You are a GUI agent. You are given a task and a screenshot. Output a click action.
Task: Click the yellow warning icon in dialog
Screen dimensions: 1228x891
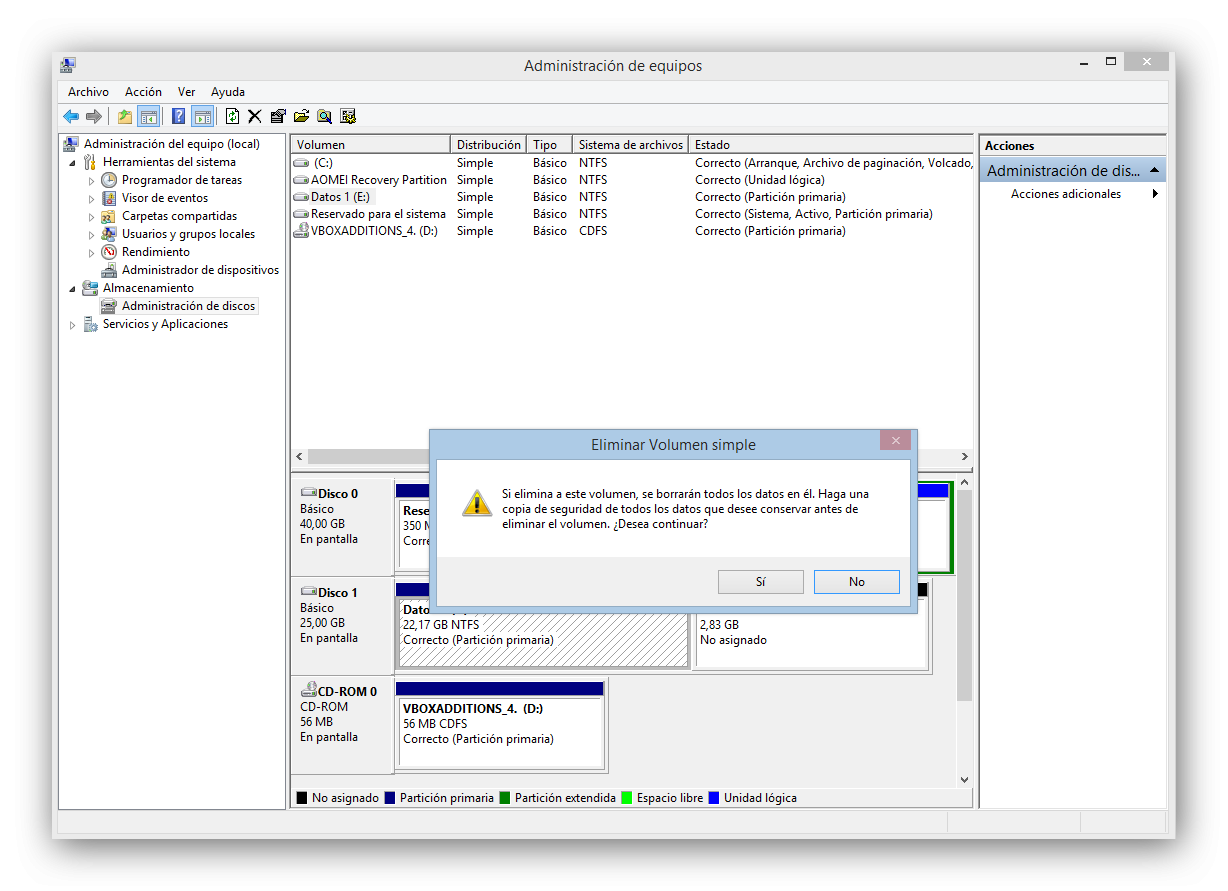click(x=475, y=502)
